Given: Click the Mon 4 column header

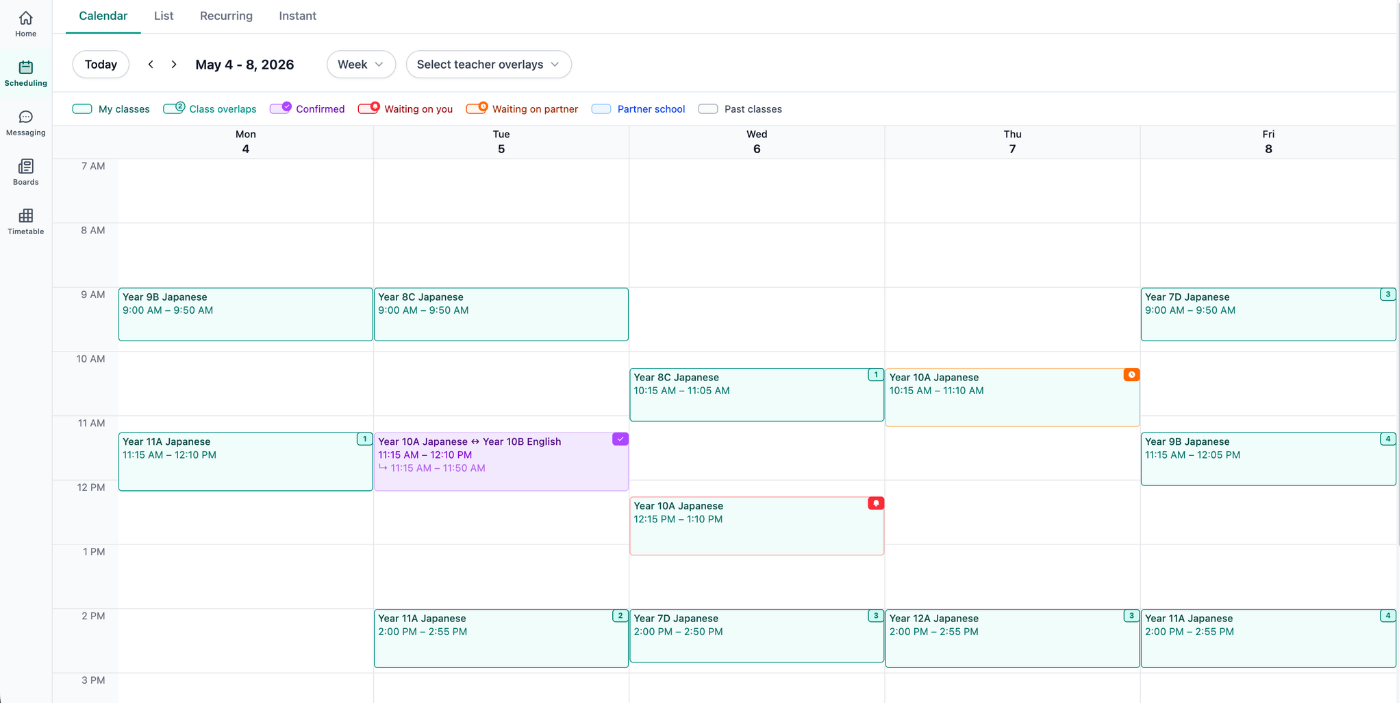Looking at the screenshot, I should (x=245, y=142).
